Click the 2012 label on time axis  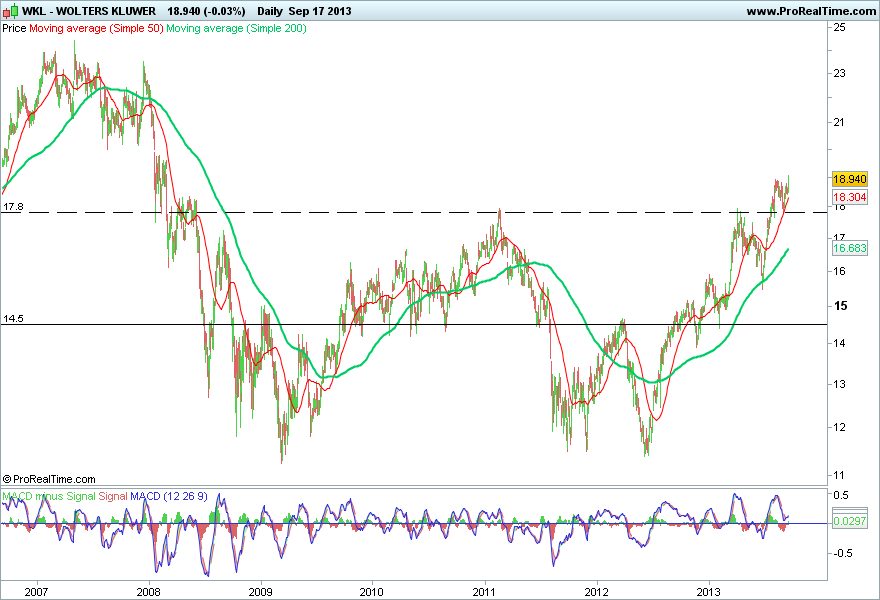click(596, 592)
